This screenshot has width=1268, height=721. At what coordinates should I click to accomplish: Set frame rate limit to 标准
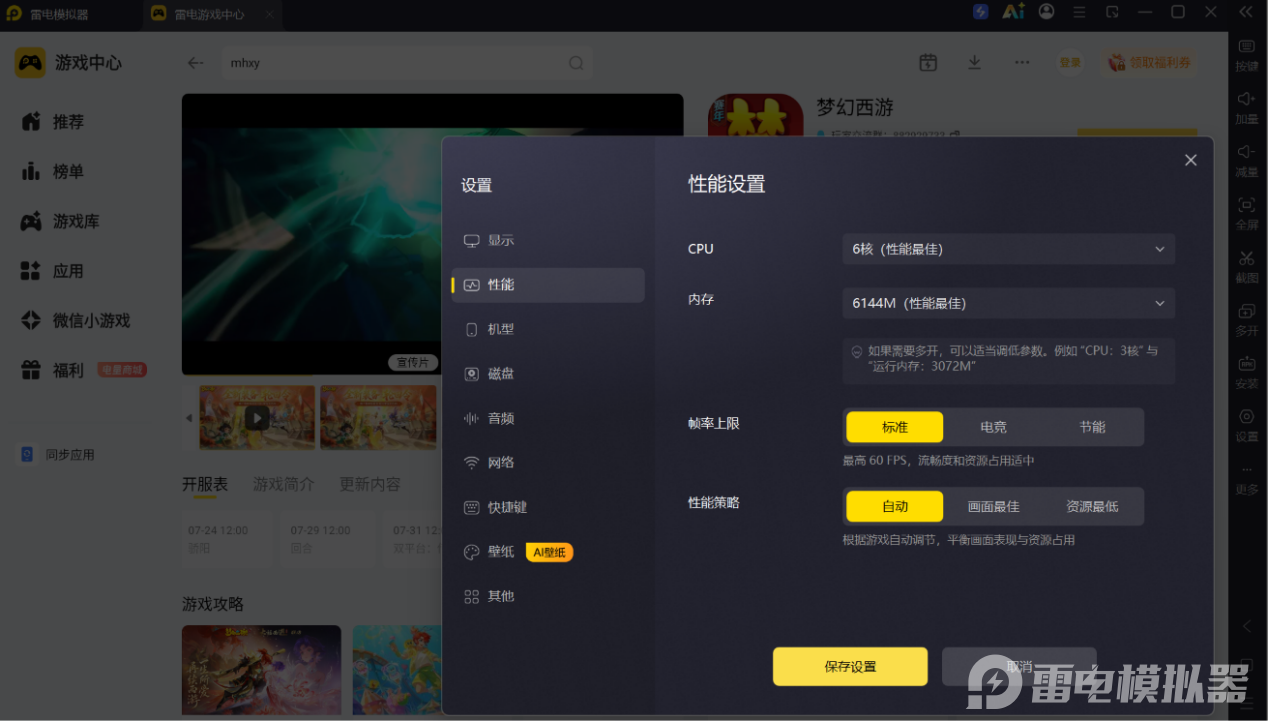click(895, 427)
